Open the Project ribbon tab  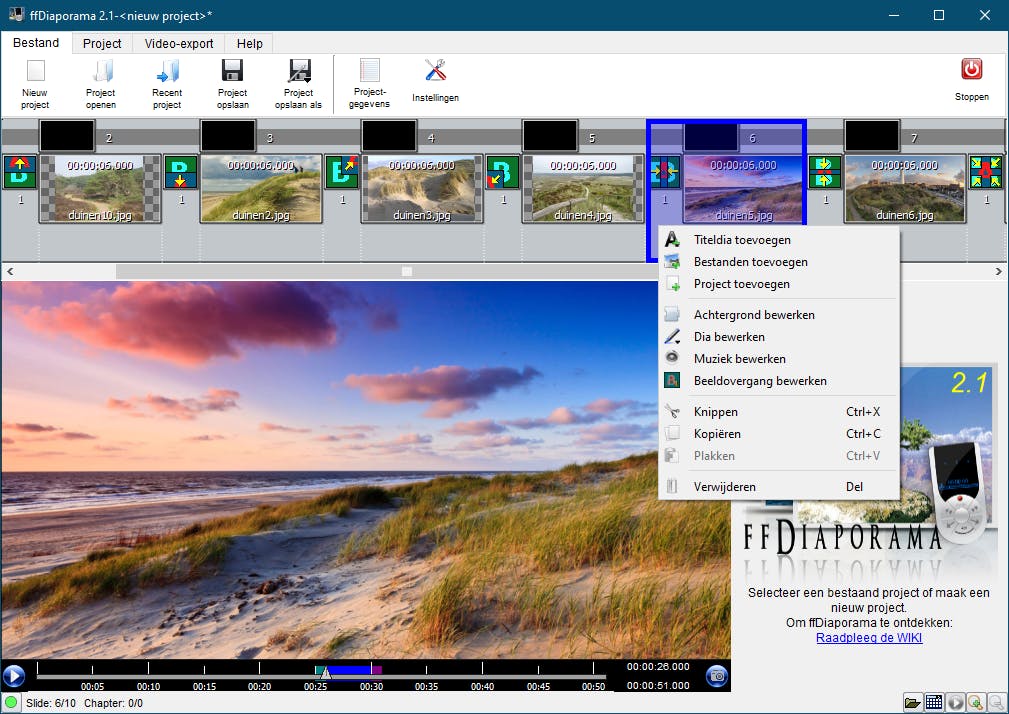point(102,44)
